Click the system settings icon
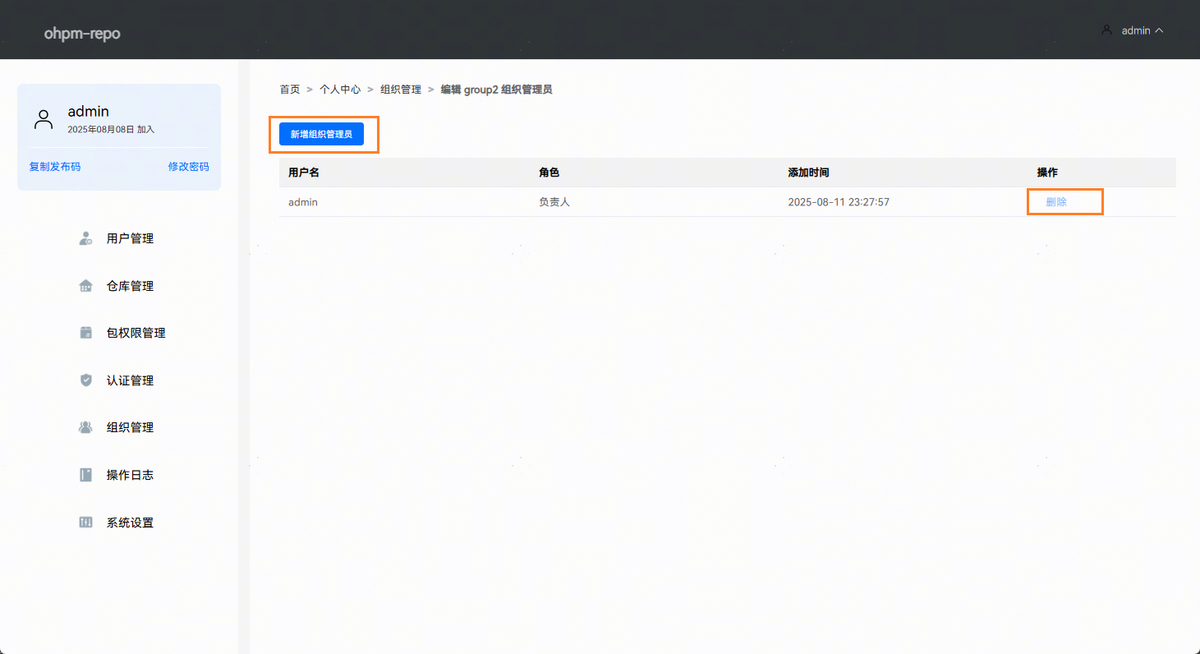Screen dimensions: 1200x654 pos(86,522)
